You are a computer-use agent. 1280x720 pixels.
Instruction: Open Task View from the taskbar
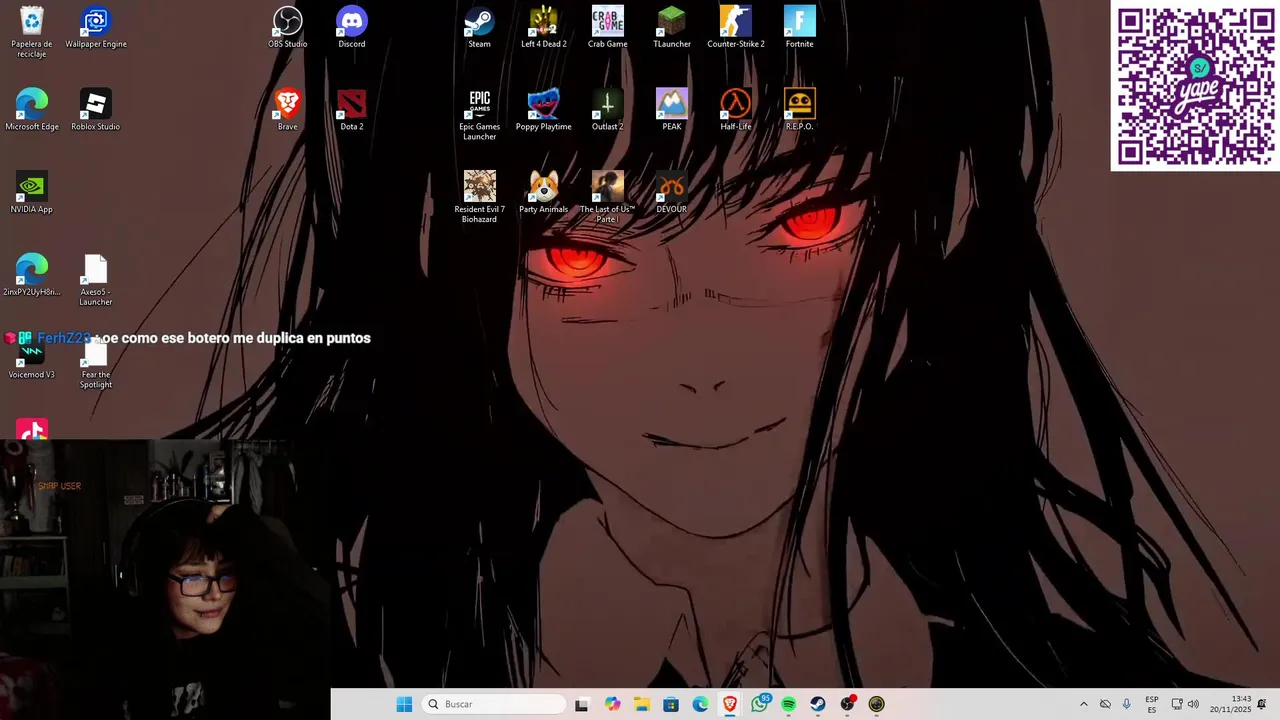(x=582, y=704)
